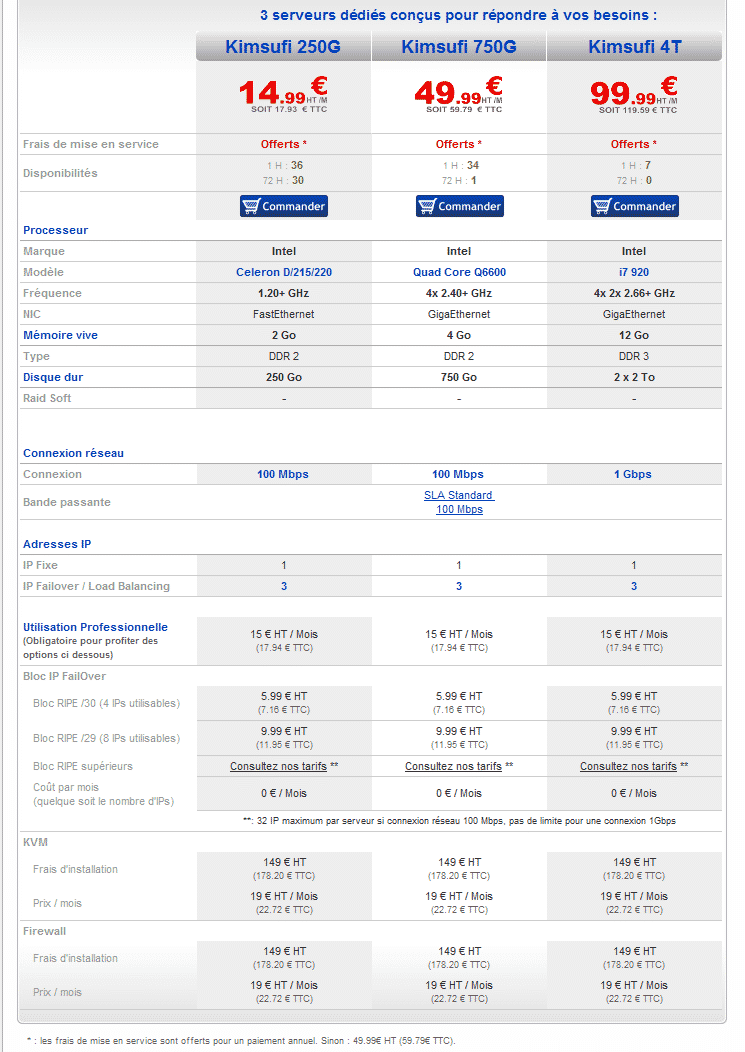The image size is (745, 1052).
Task: Click the Processeur section heading
Action: (55, 230)
